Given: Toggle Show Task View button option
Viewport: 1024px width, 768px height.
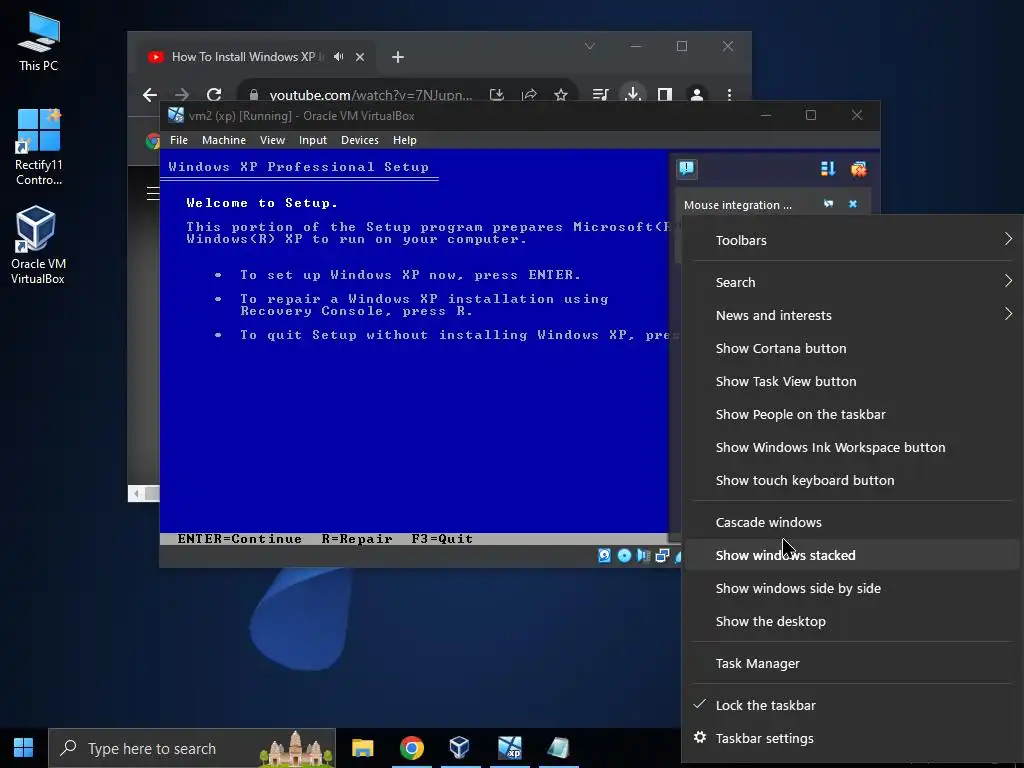Looking at the screenshot, I should [853, 381].
